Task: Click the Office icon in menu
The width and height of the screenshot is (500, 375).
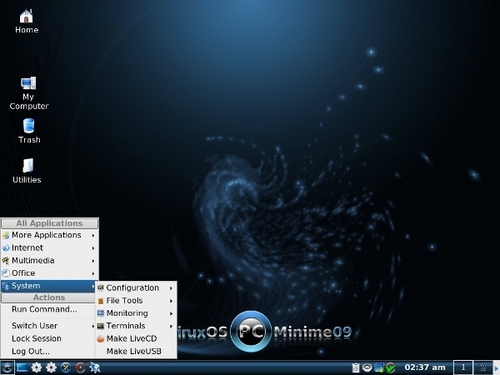Action: tap(6, 273)
